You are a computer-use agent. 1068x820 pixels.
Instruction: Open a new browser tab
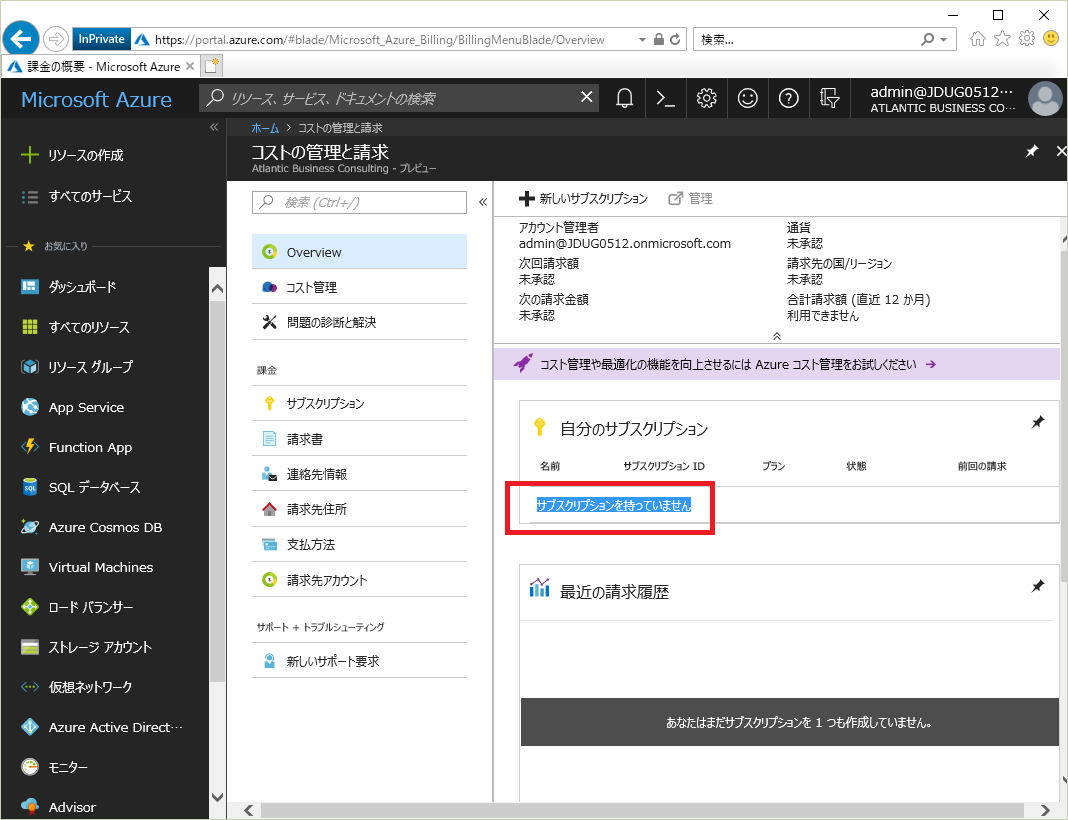(x=212, y=66)
